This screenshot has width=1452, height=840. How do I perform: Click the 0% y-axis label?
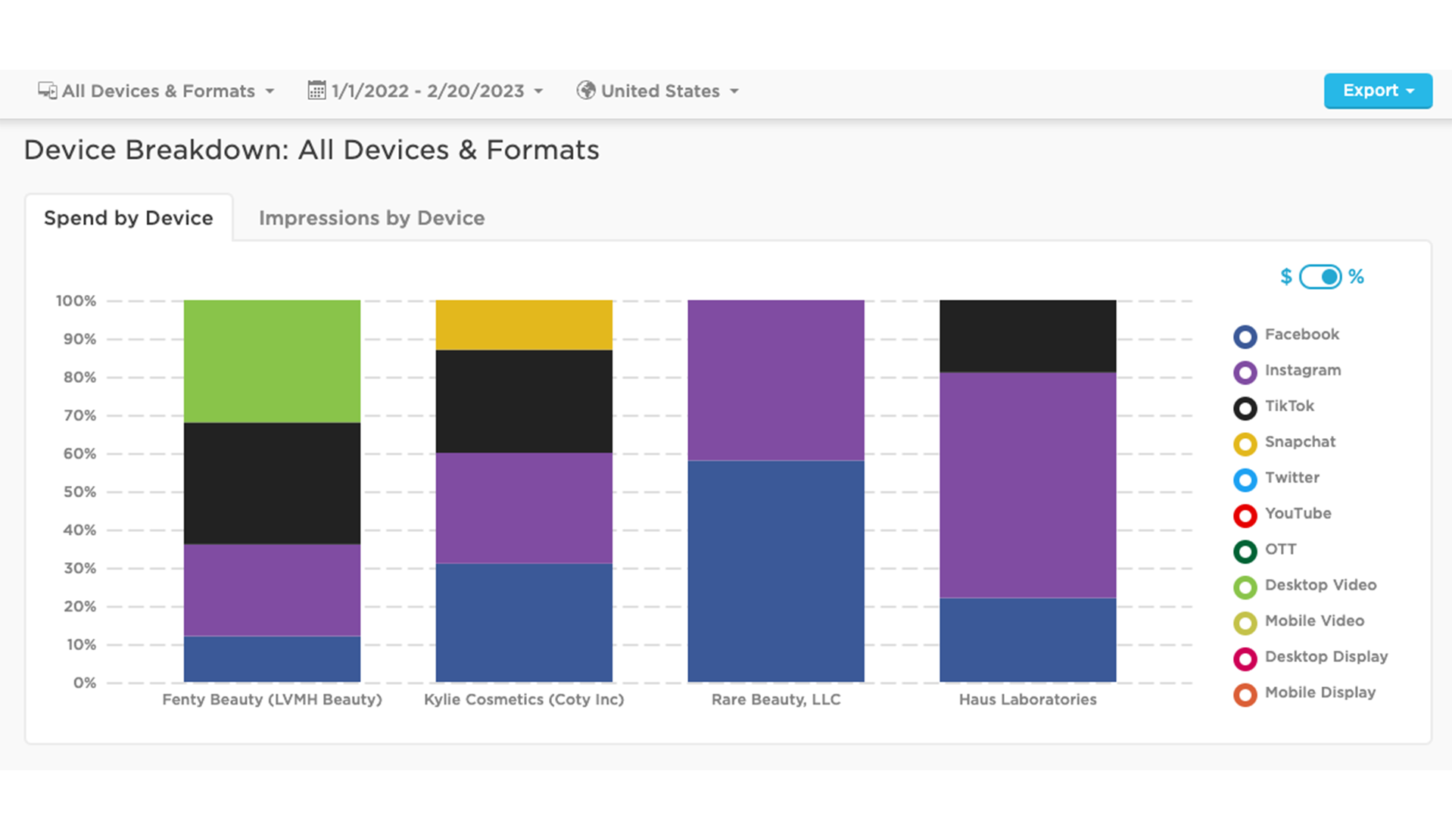pyautogui.click(x=85, y=683)
